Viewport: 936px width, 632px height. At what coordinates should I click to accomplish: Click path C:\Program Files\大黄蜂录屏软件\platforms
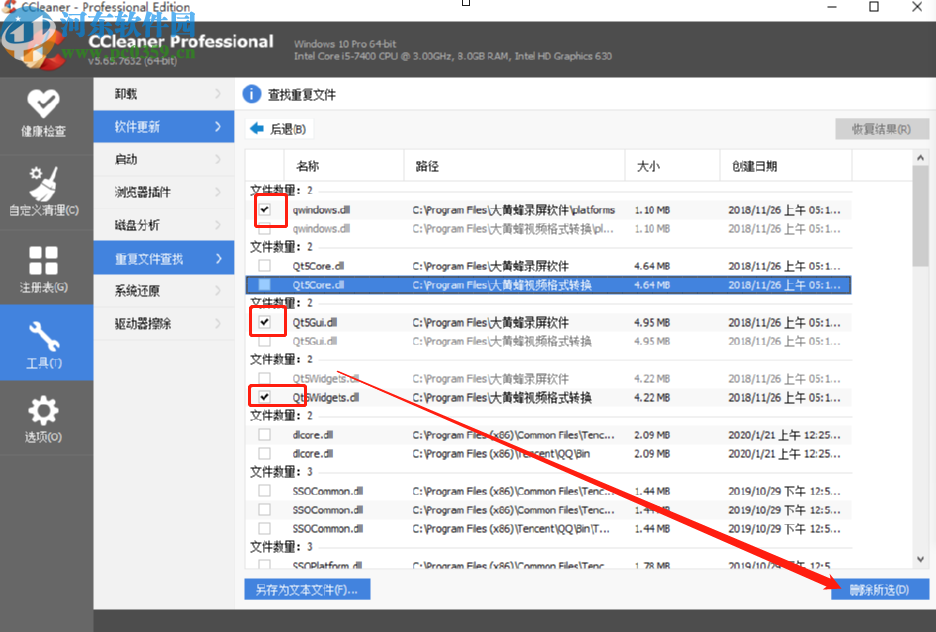tap(513, 209)
